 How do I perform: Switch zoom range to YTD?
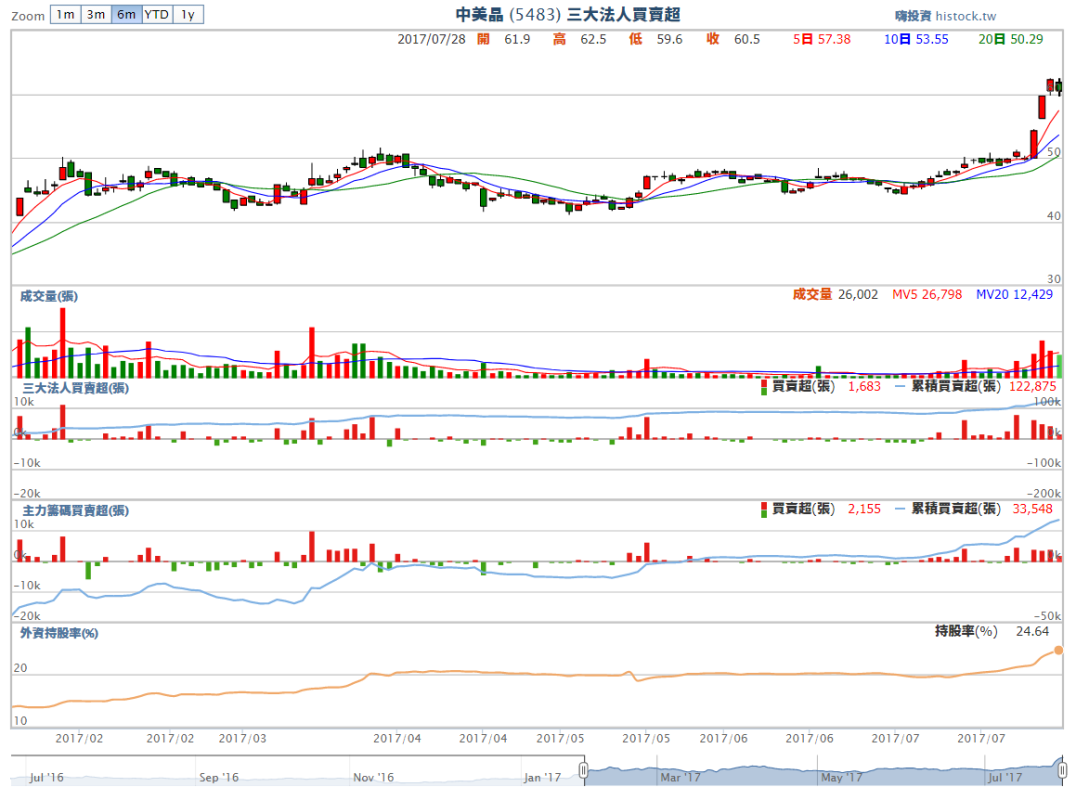156,14
